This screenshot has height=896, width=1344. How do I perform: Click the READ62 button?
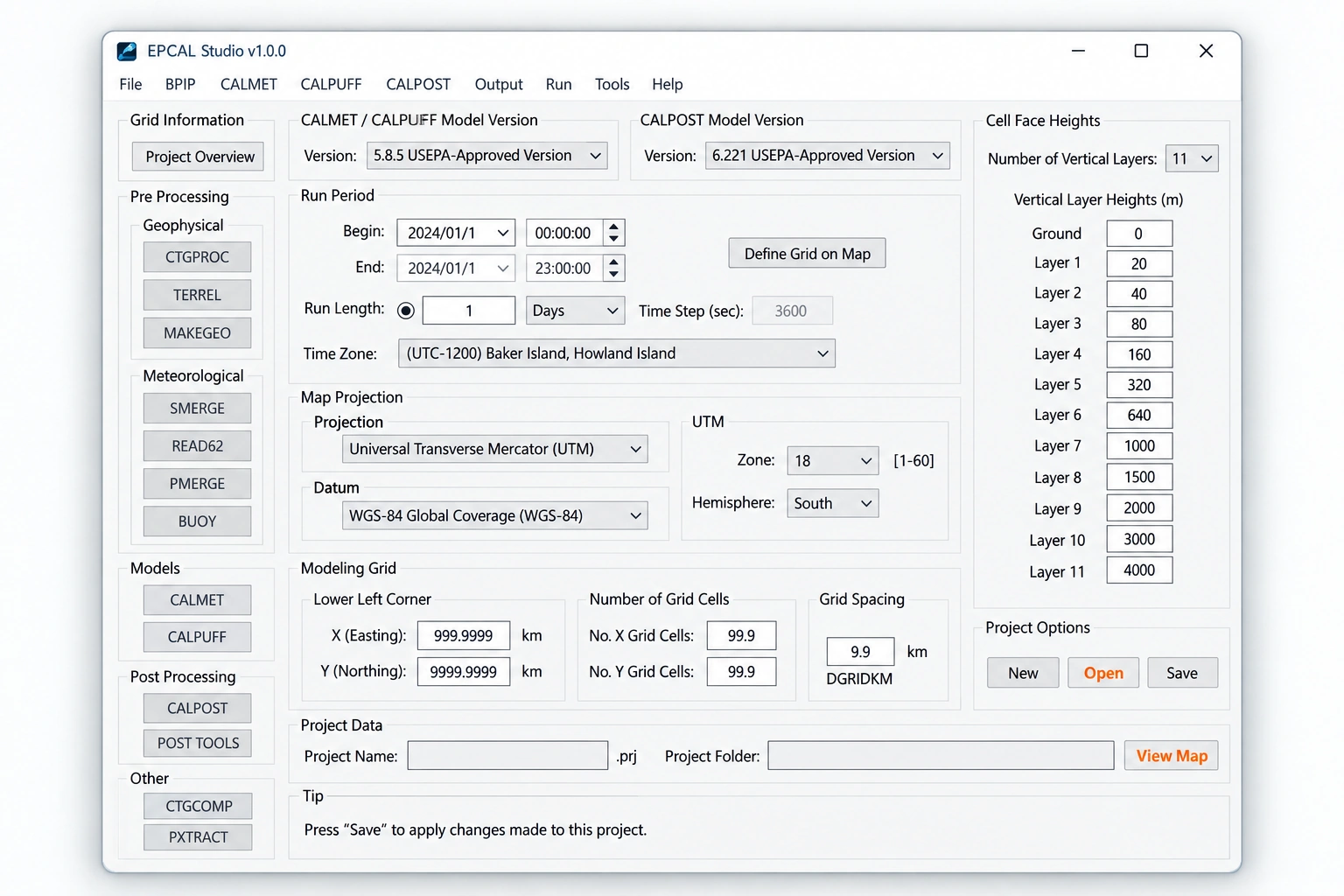197,446
